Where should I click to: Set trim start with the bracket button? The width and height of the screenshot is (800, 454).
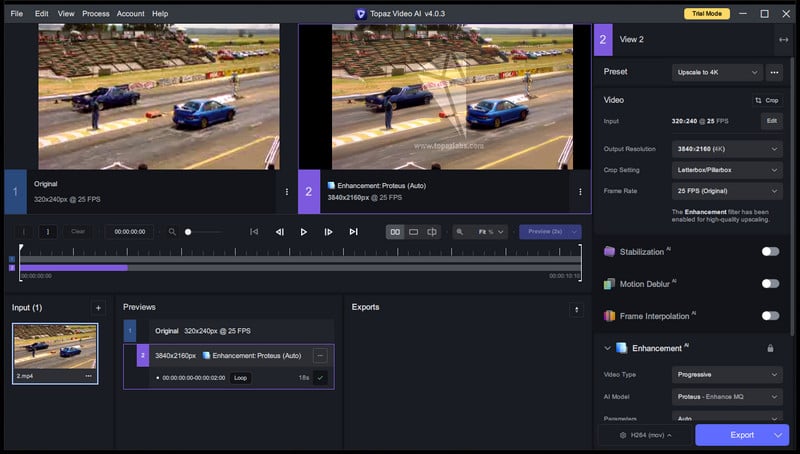tap(23, 232)
